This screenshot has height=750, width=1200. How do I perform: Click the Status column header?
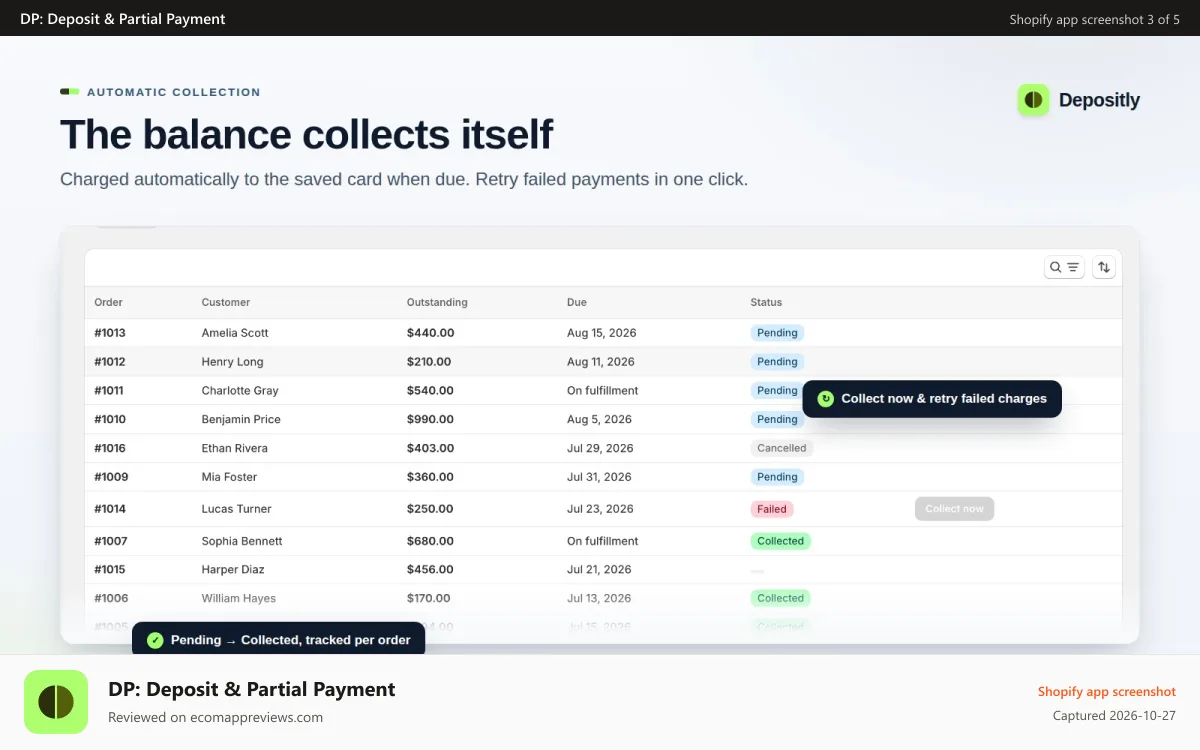(766, 302)
